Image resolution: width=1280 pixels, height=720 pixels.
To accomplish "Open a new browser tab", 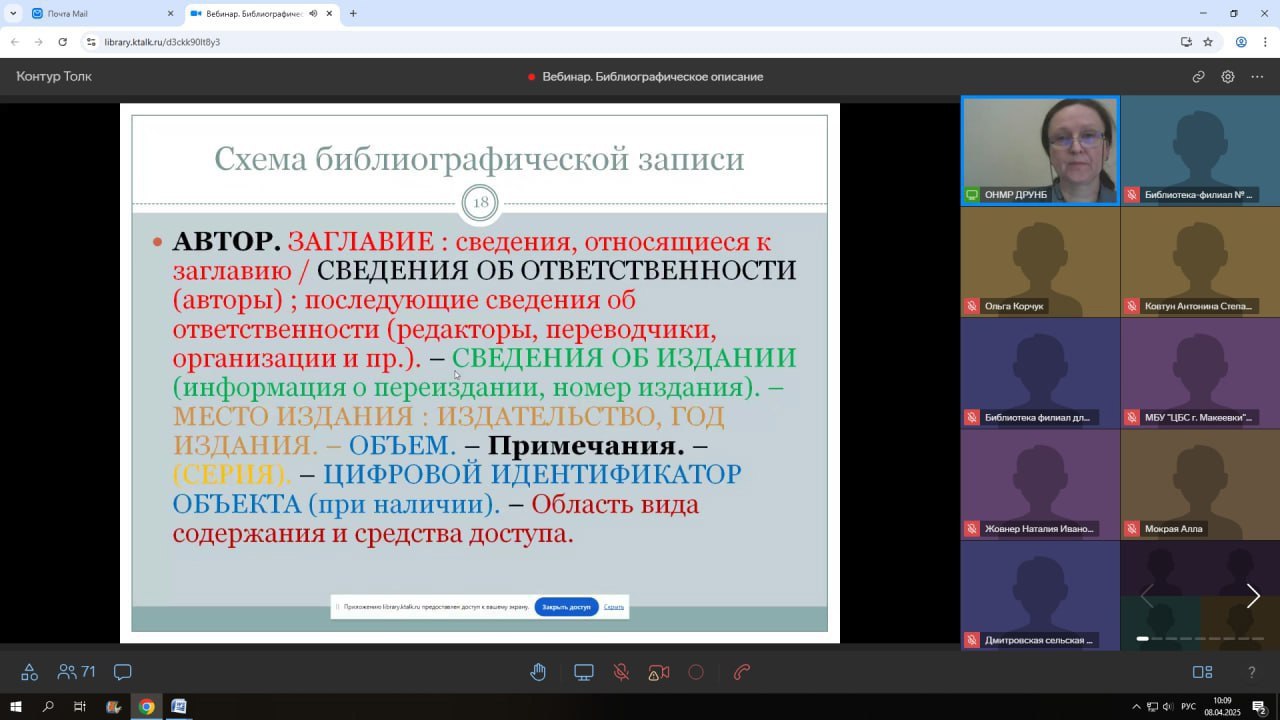I will coord(353,13).
